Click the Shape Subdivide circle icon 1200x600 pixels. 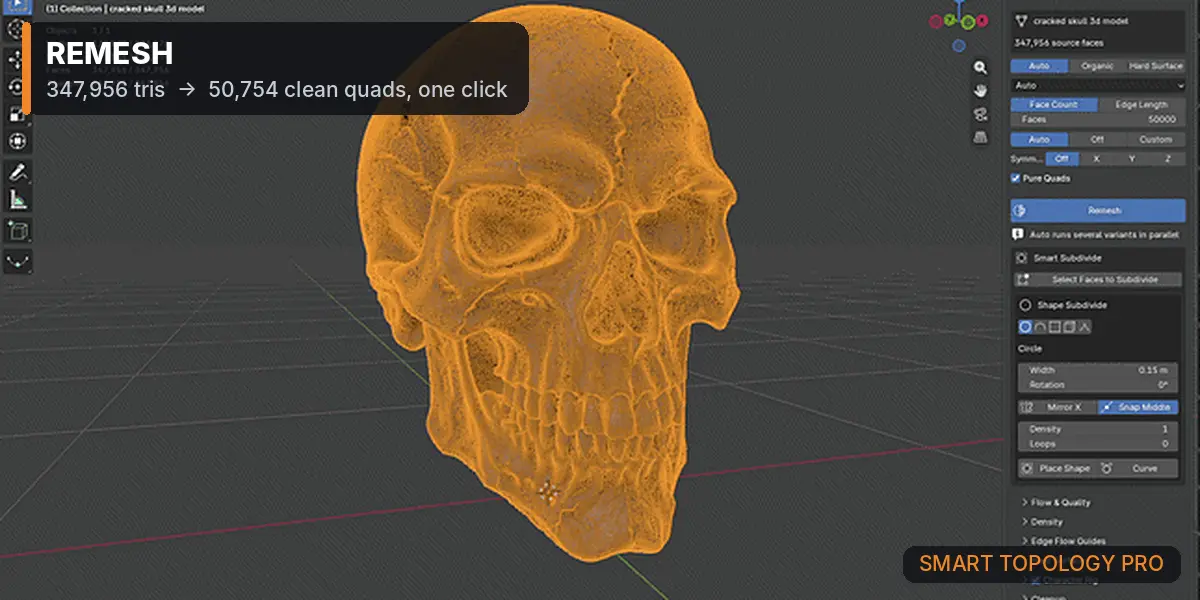click(x=1025, y=305)
